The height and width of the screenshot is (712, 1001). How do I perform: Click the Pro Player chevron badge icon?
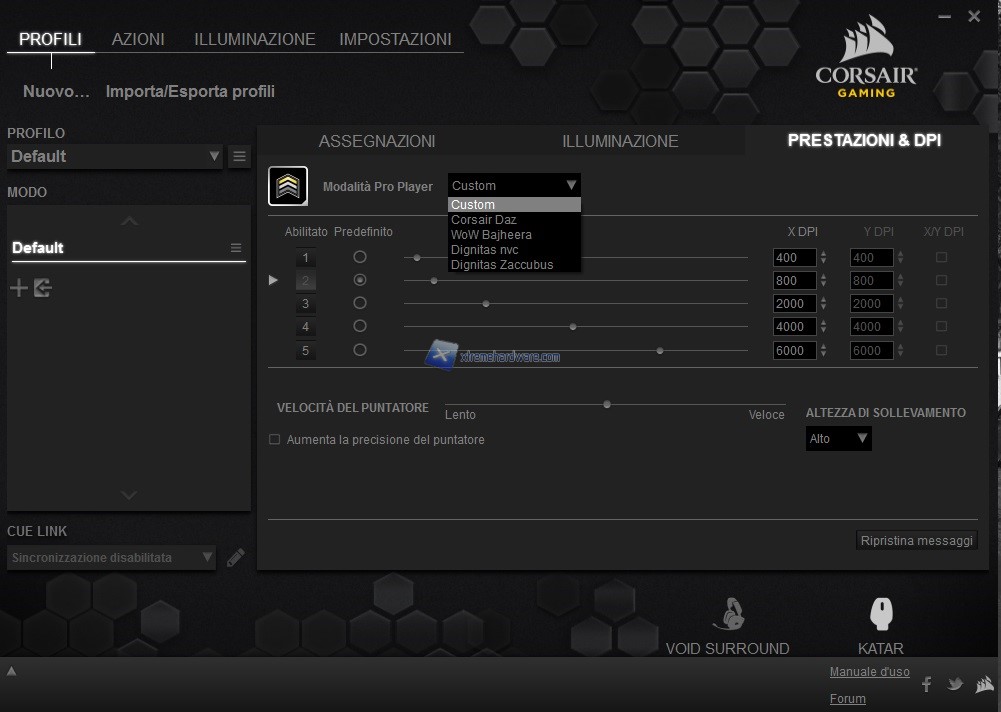coord(288,186)
